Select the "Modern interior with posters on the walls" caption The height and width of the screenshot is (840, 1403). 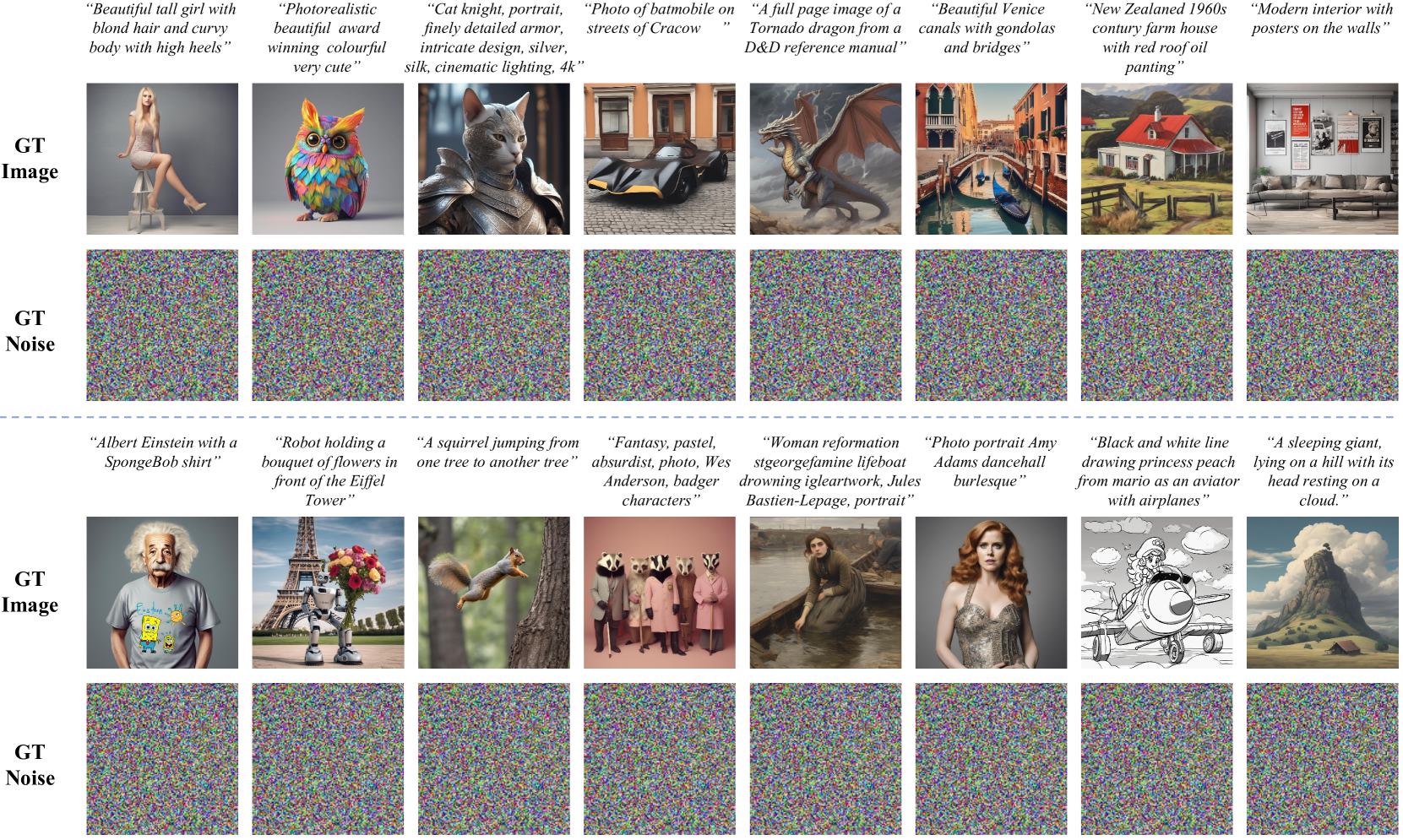tap(1322, 19)
